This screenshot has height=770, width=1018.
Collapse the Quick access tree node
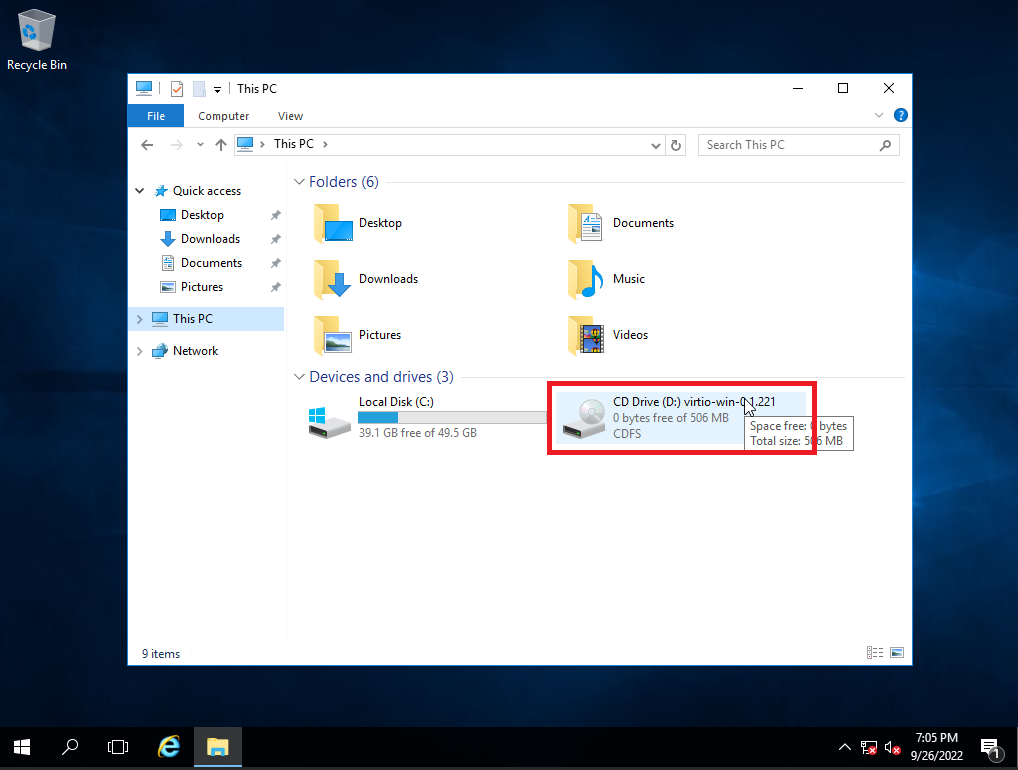(x=140, y=191)
